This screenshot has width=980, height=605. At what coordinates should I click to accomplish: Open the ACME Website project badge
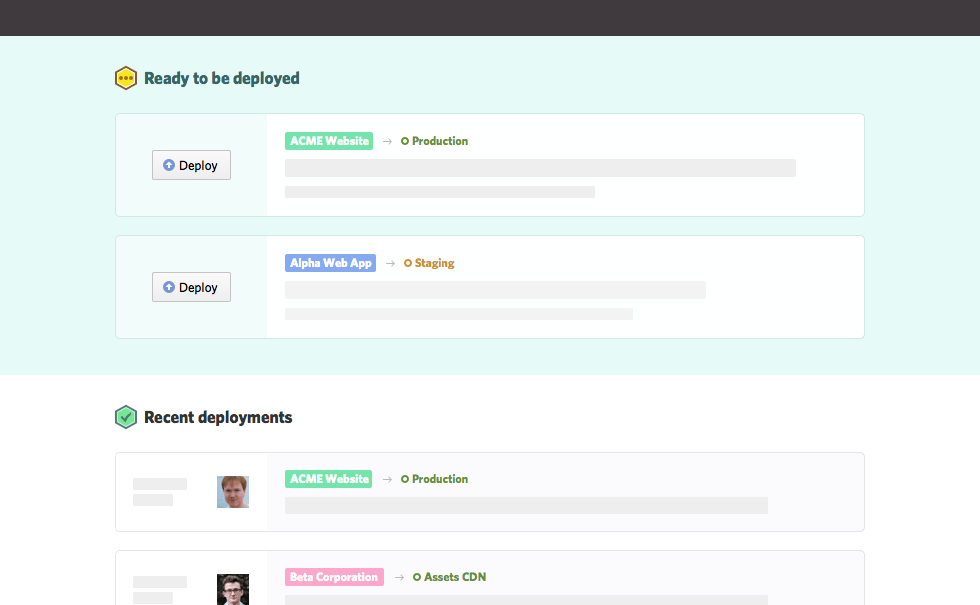click(x=329, y=140)
